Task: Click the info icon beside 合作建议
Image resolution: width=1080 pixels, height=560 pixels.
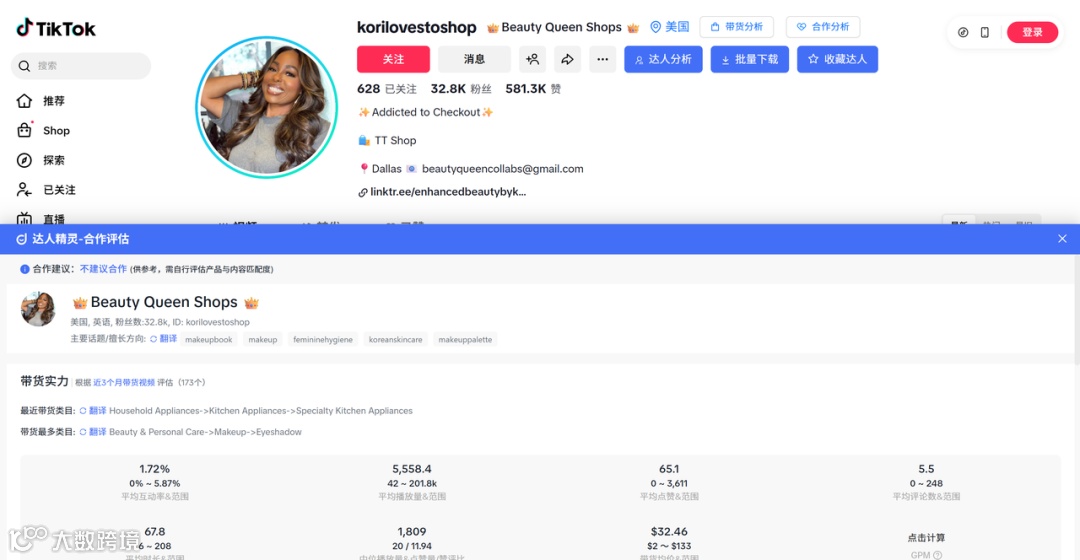Action: [x=25, y=269]
